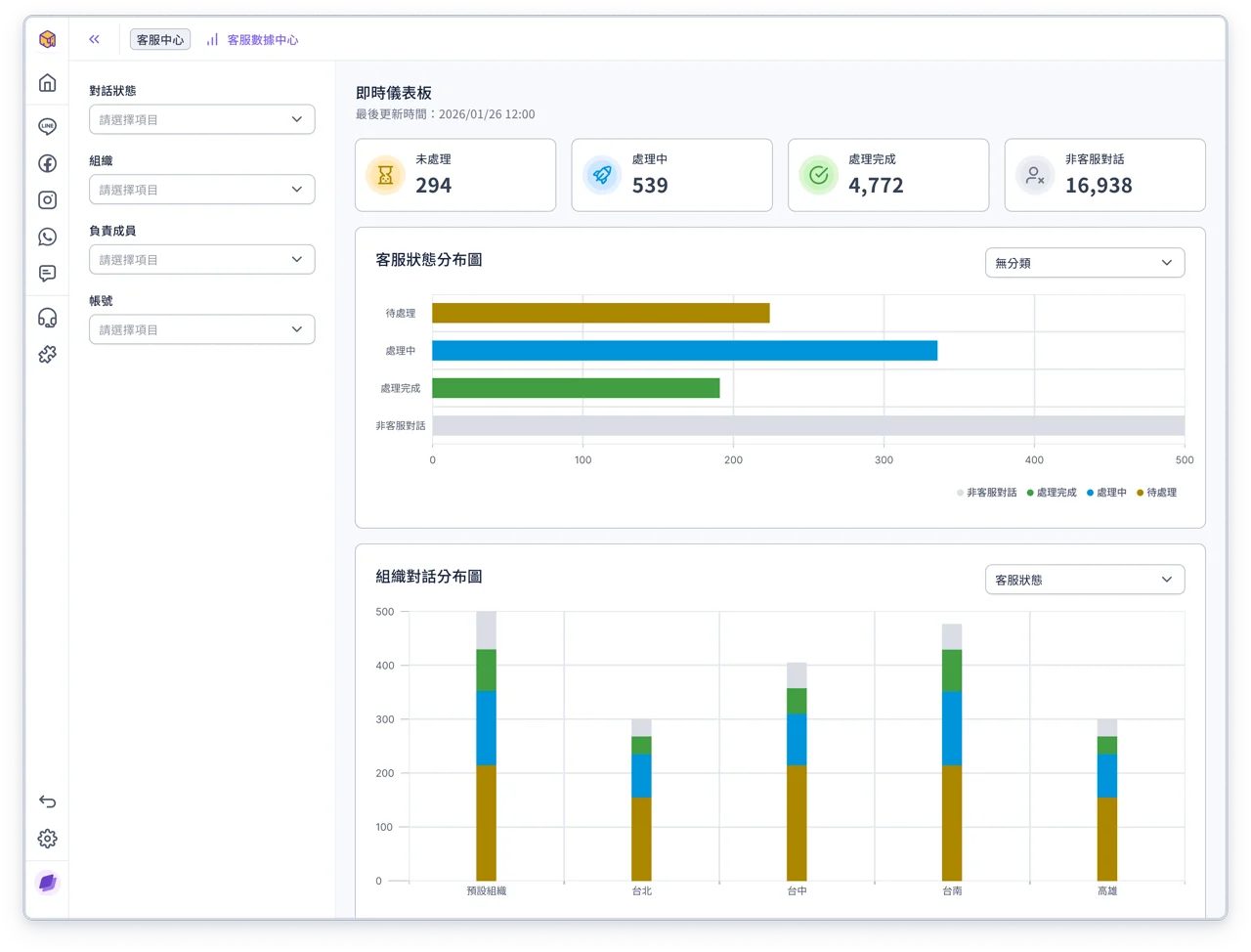Toggle 非客服對話 legend item
1251x952 pixels.
[x=987, y=493]
